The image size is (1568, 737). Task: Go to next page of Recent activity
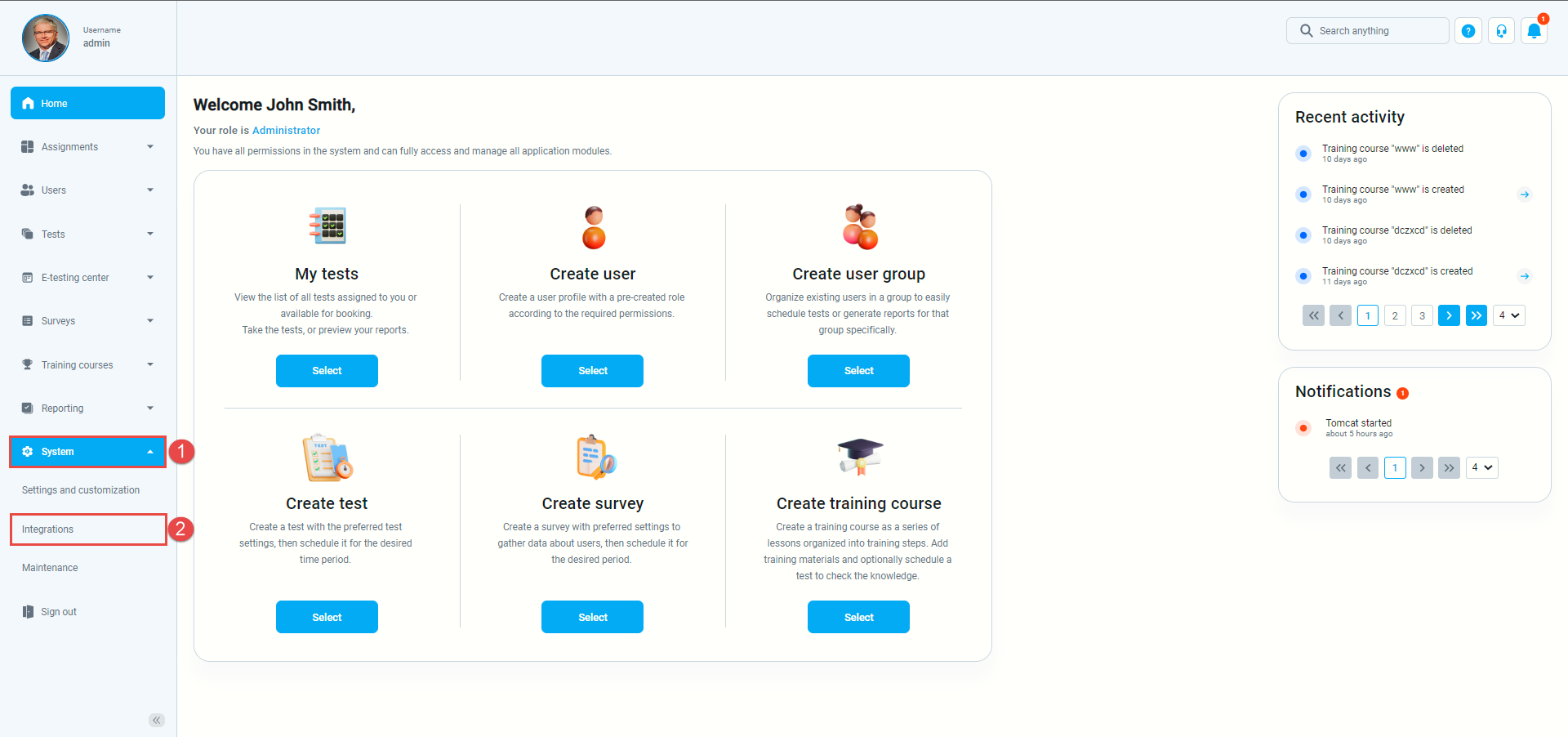point(1449,315)
